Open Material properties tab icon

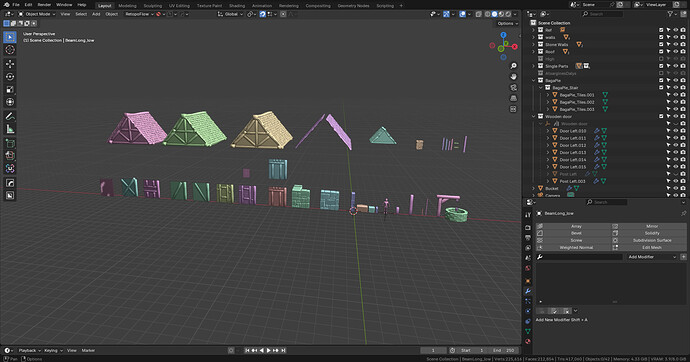528,341
